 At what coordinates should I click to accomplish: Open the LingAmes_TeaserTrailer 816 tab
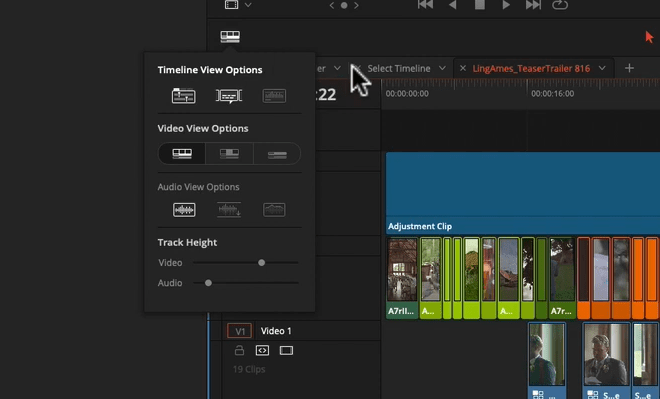coord(531,69)
